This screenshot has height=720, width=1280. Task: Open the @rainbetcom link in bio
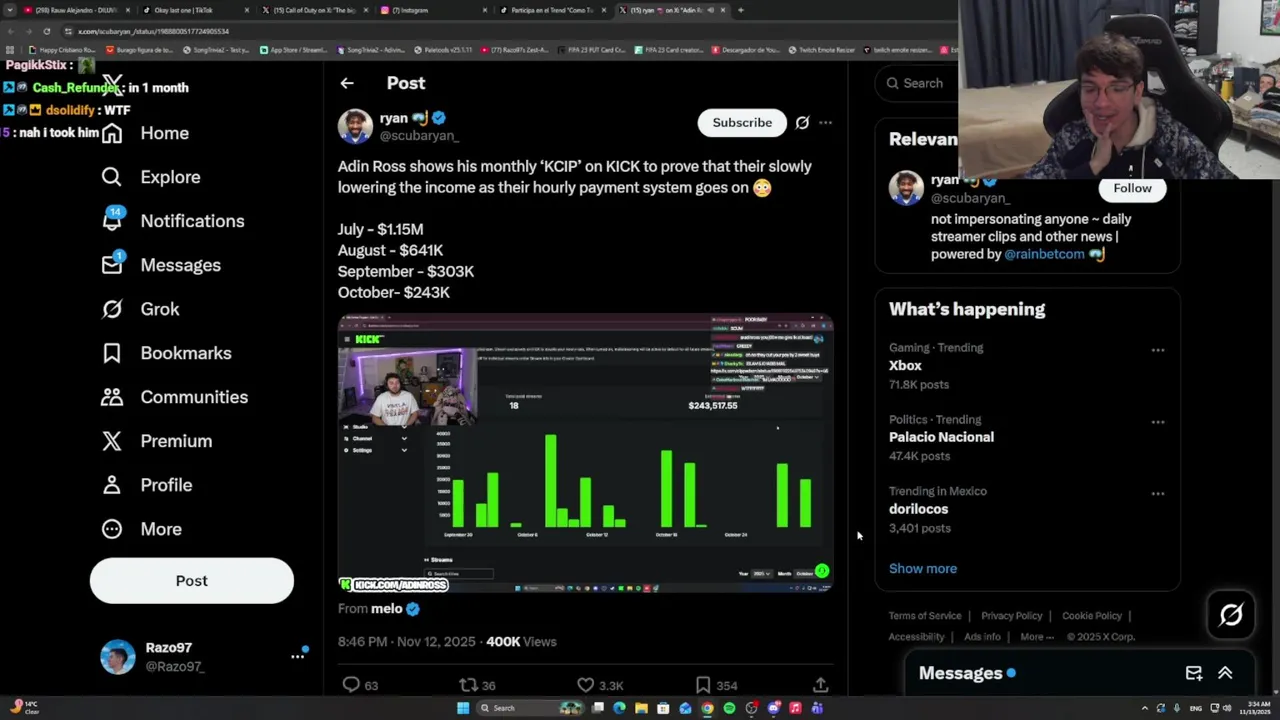click(1044, 254)
